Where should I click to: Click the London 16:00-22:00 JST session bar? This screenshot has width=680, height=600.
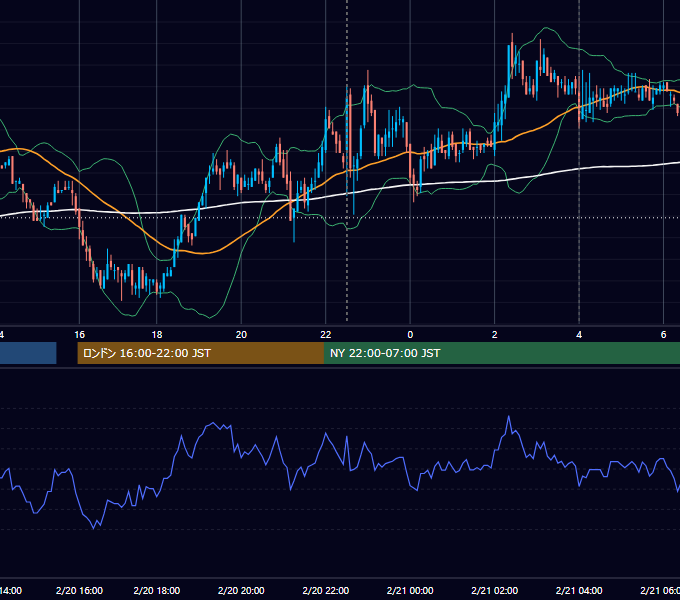(x=200, y=353)
